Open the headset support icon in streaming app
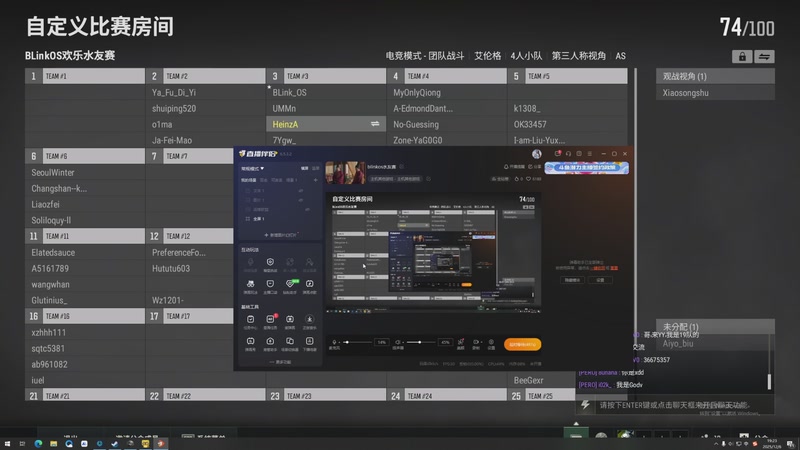 (x=568, y=154)
